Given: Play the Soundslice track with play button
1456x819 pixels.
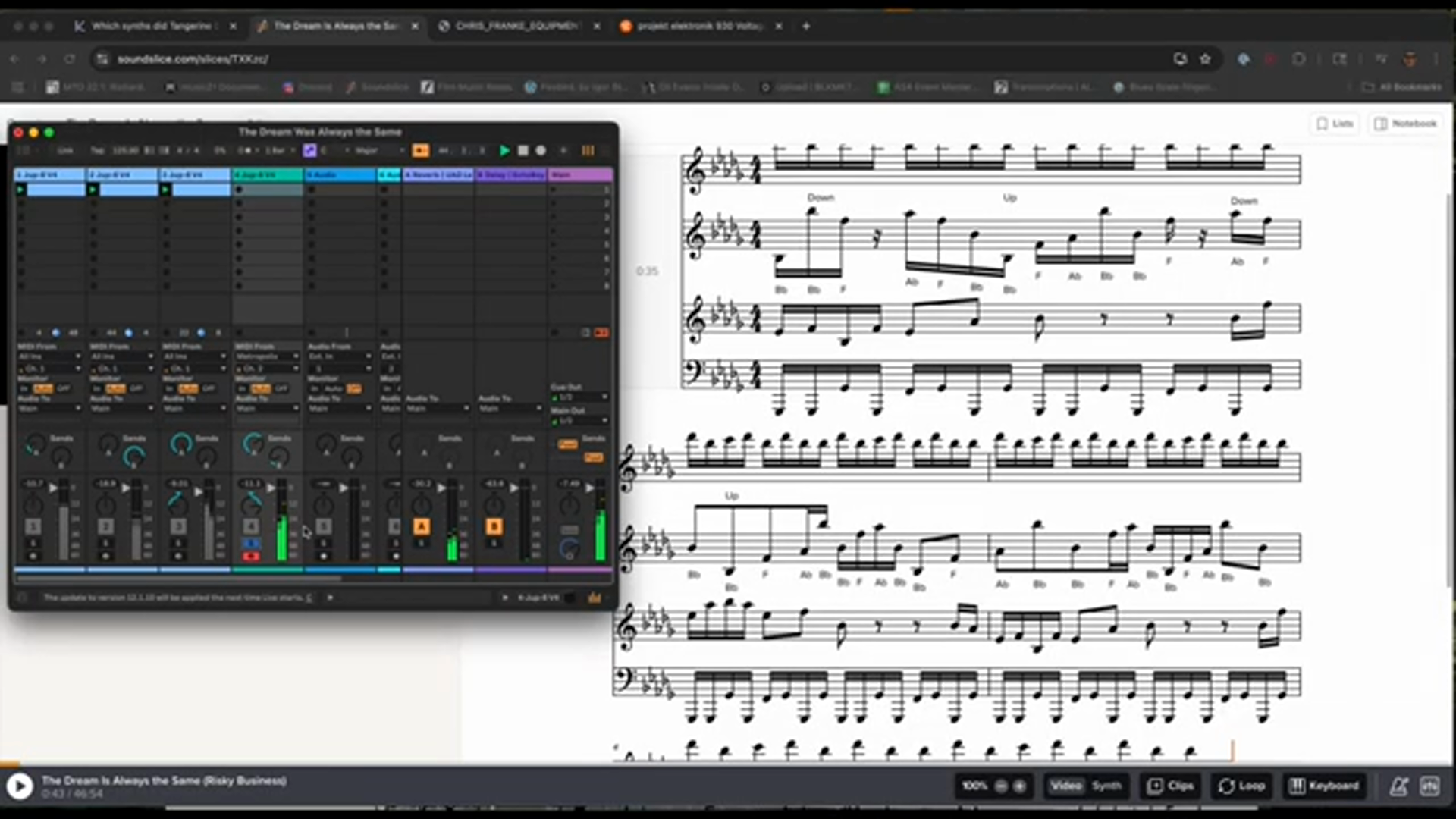Looking at the screenshot, I should 20,786.
